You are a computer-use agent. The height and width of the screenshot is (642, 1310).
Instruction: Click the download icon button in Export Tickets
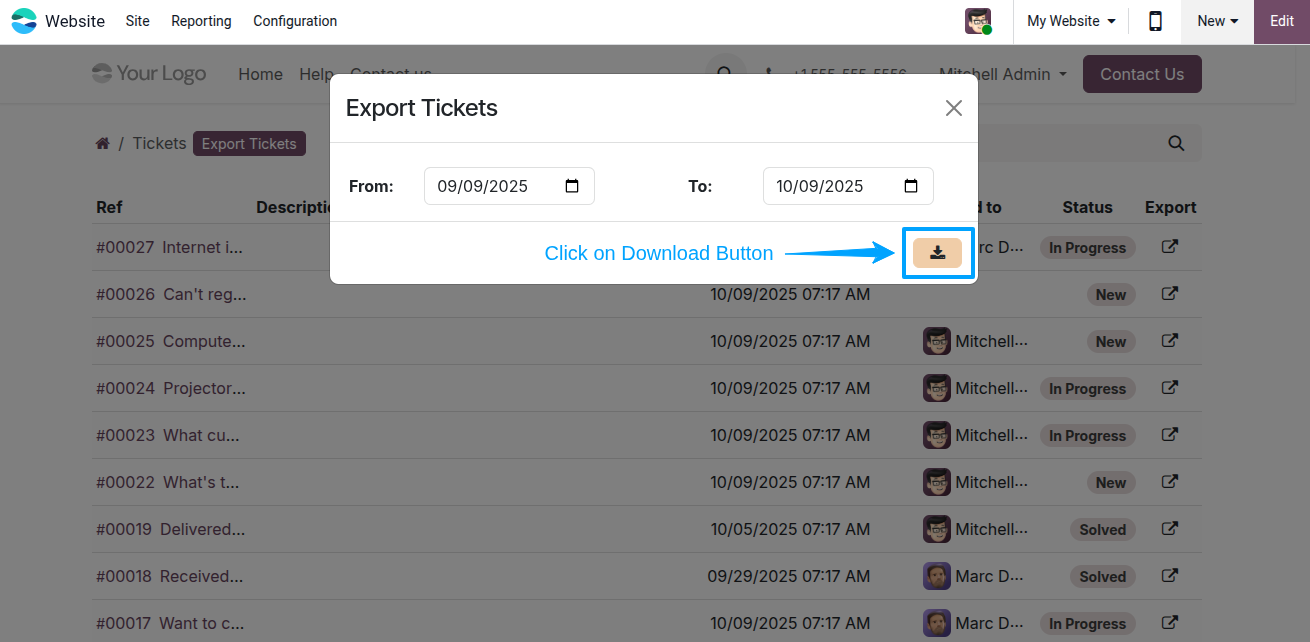click(937, 253)
